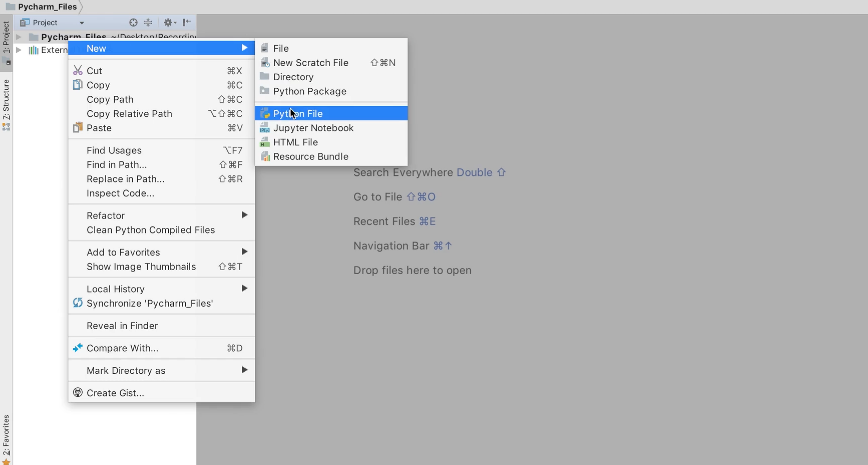Select Find Usages menu item
Viewport: 868px width, 465px height.
click(x=161, y=151)
